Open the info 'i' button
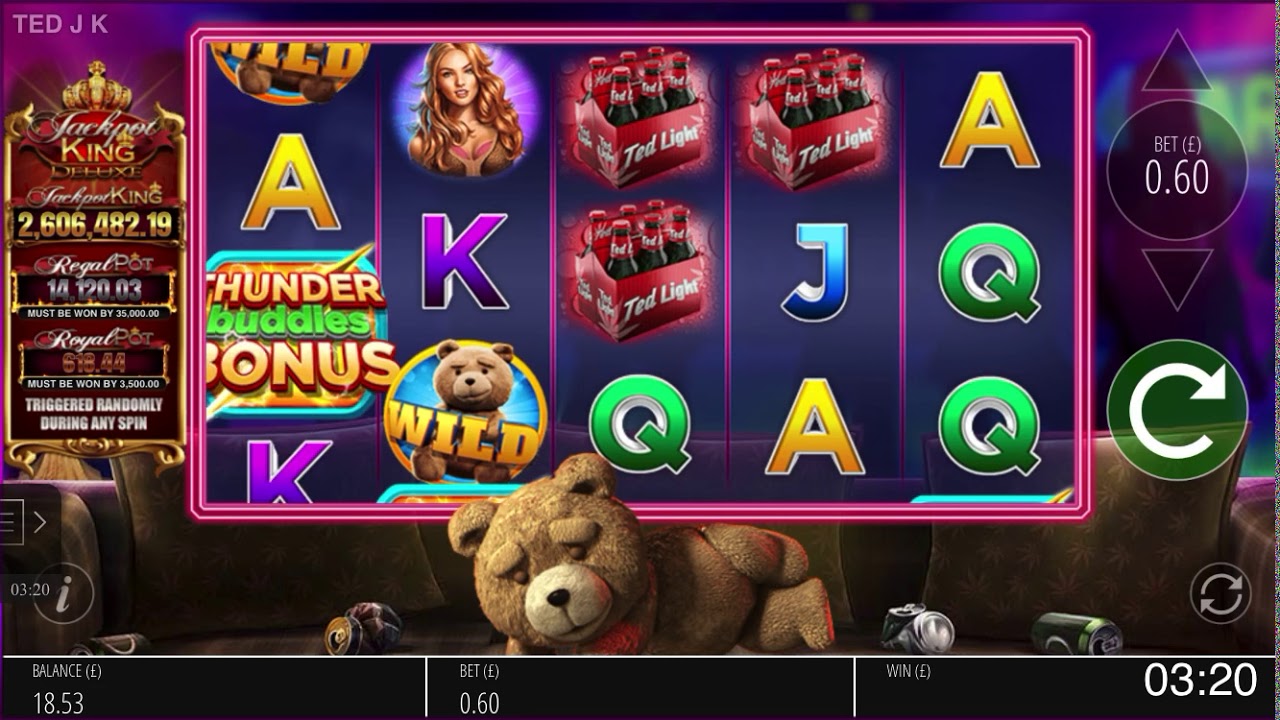Image resolution: width=1280 pixels, height=720 pixels. 64,595
